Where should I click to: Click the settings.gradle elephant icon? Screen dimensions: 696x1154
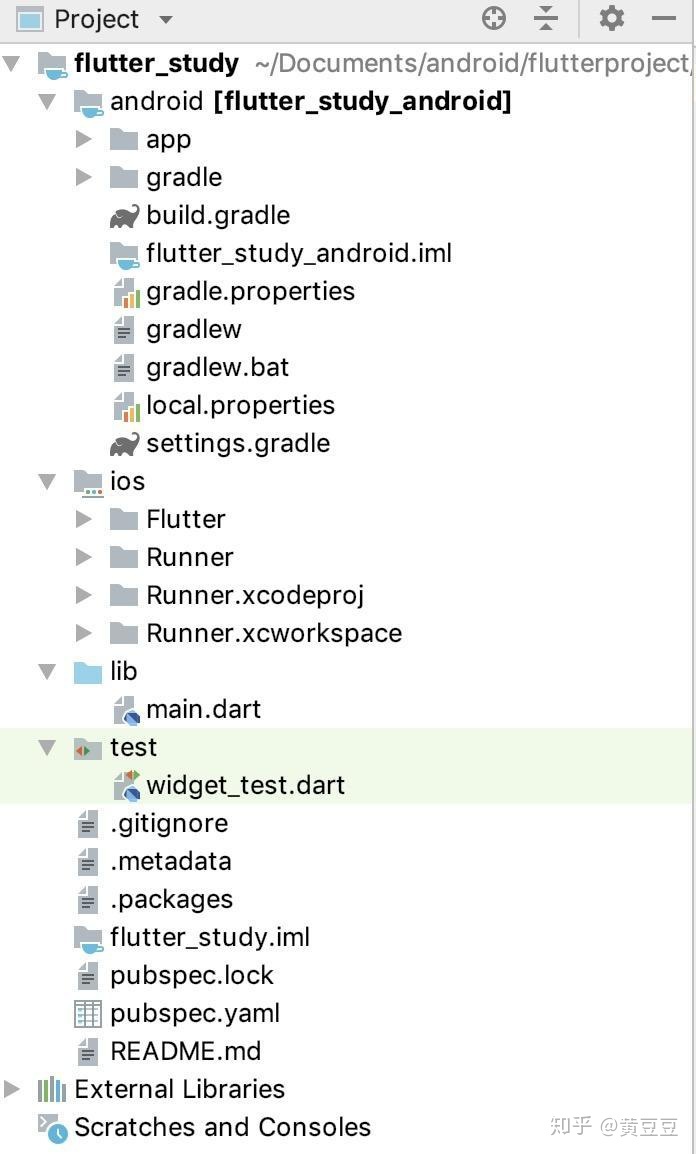pyautogui.click(x=124, y=444)
